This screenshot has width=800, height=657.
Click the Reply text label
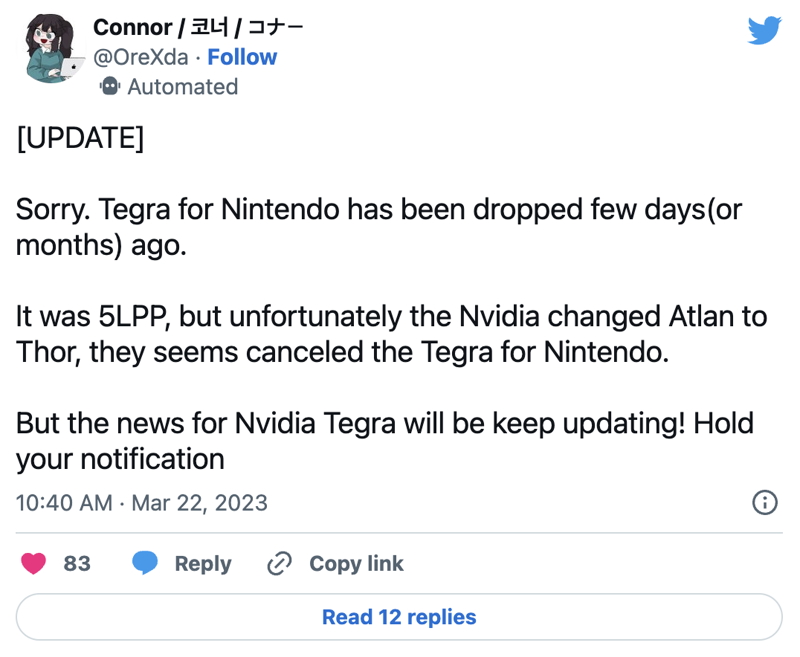click(203, 564)
